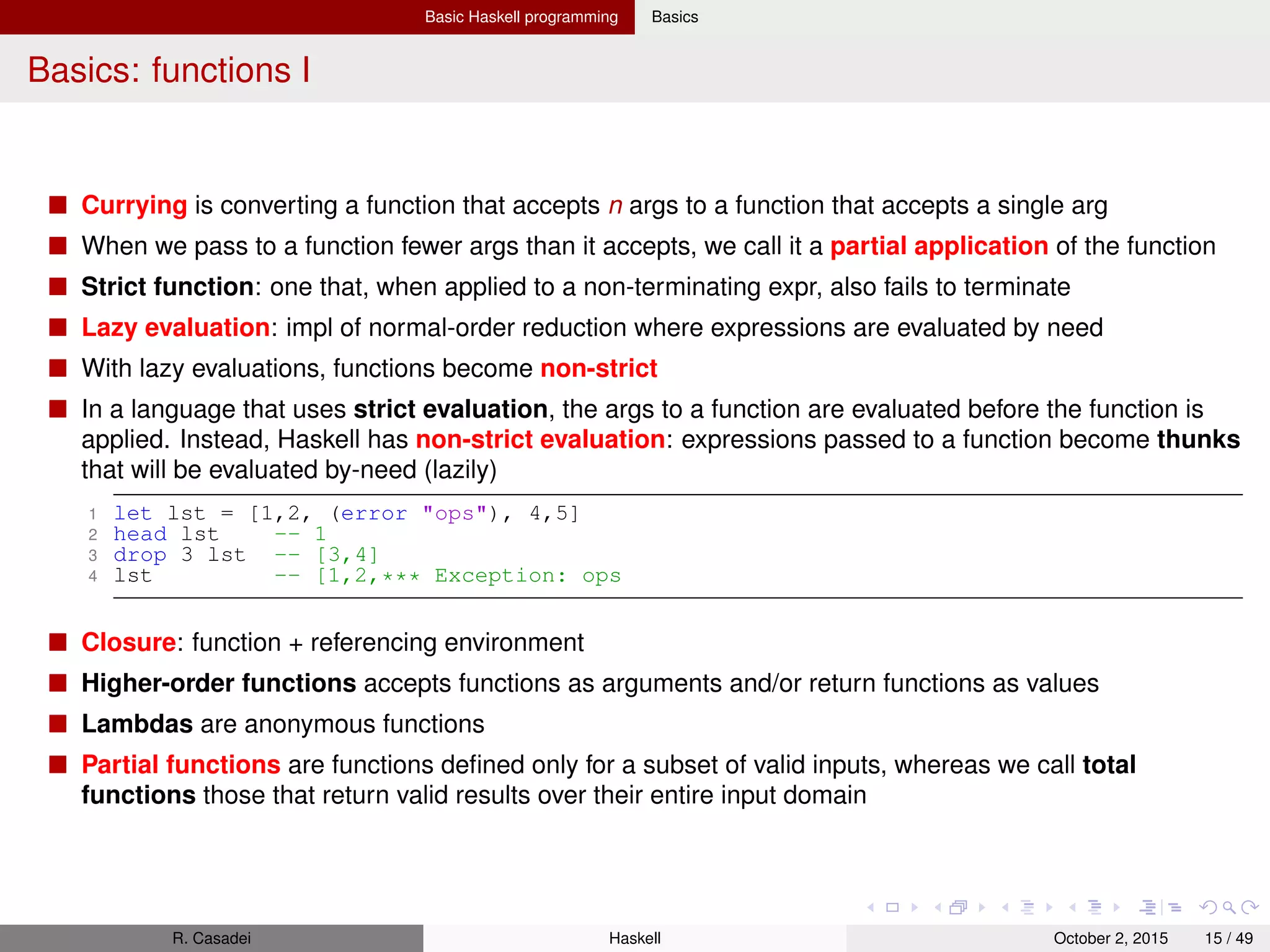The width and height of the screenshot is (1270, 952).
Task: Click the red phrase non-strict evaluation
Action: click(540, 439)
